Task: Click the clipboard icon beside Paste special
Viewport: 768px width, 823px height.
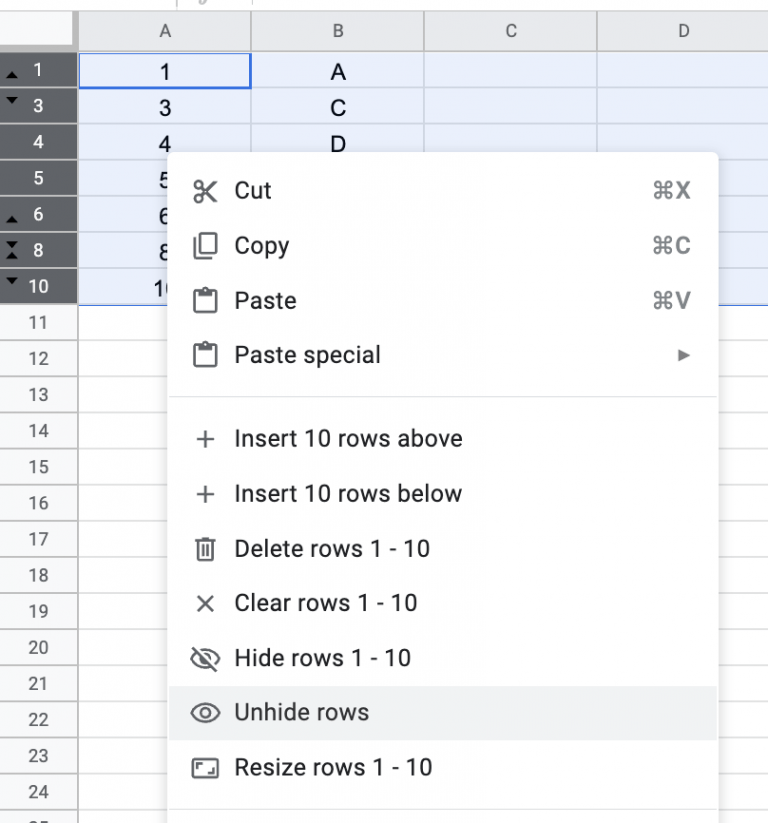Action: pyautogui.click(x=205, y=355)
